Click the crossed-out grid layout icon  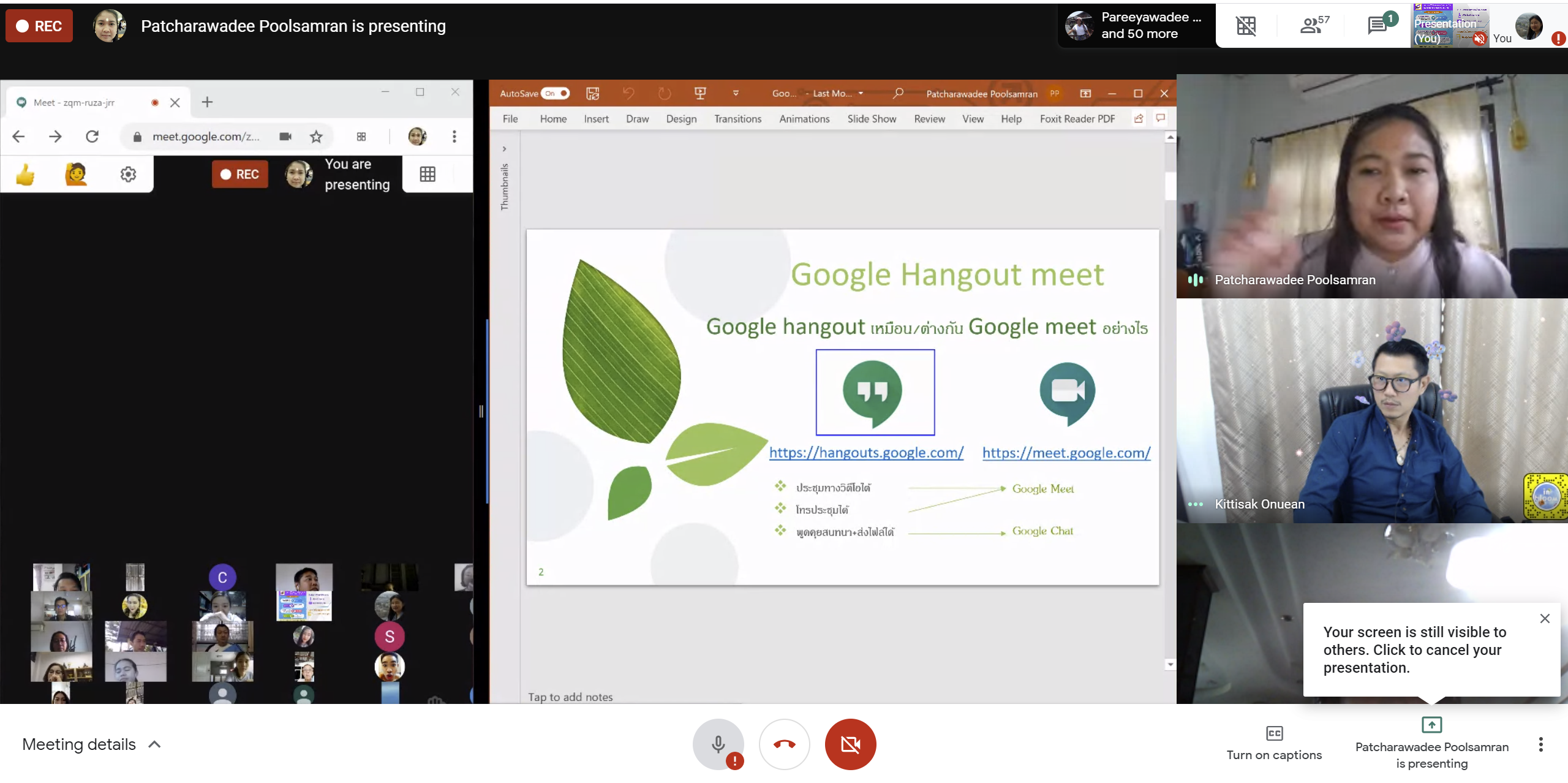[1246, 25]
